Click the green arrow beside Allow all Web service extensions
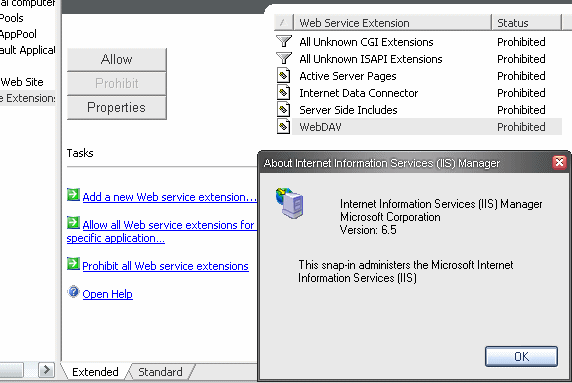This screenshot has height=383, width=572. (73, 223)
